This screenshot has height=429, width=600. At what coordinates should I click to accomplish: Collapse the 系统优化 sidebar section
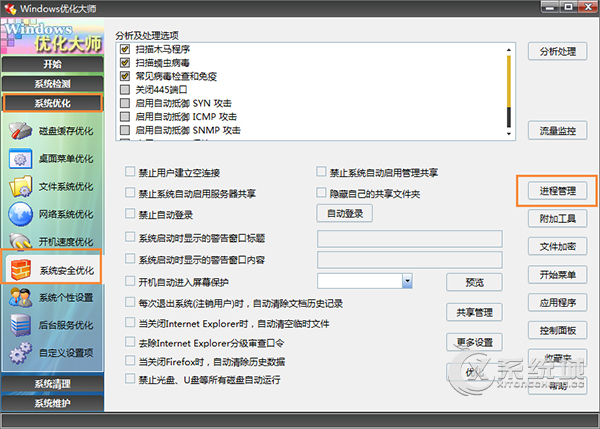click(52, 103)
